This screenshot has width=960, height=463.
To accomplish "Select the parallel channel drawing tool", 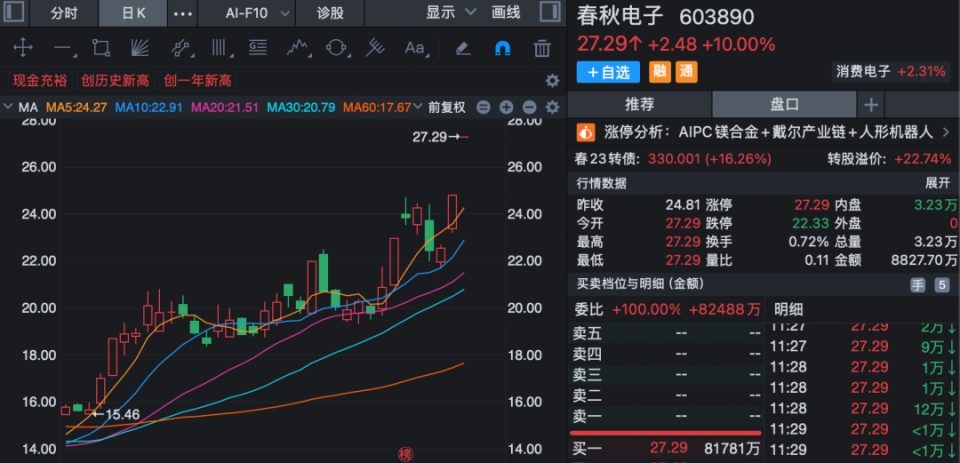I will pyautogui.click(x=180, y=47).
